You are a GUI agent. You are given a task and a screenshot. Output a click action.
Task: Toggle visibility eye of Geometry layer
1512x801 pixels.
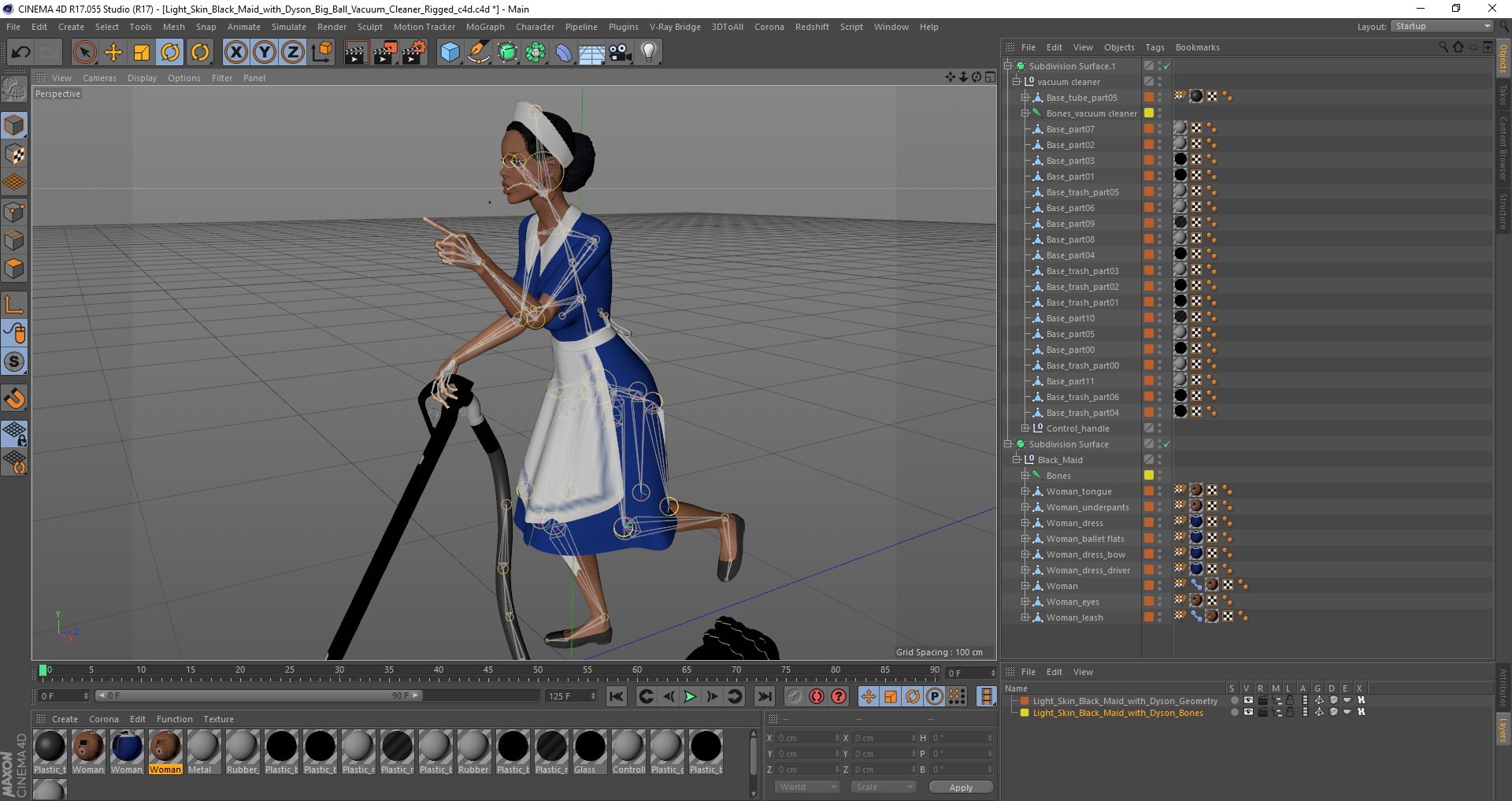(1248, 700)
